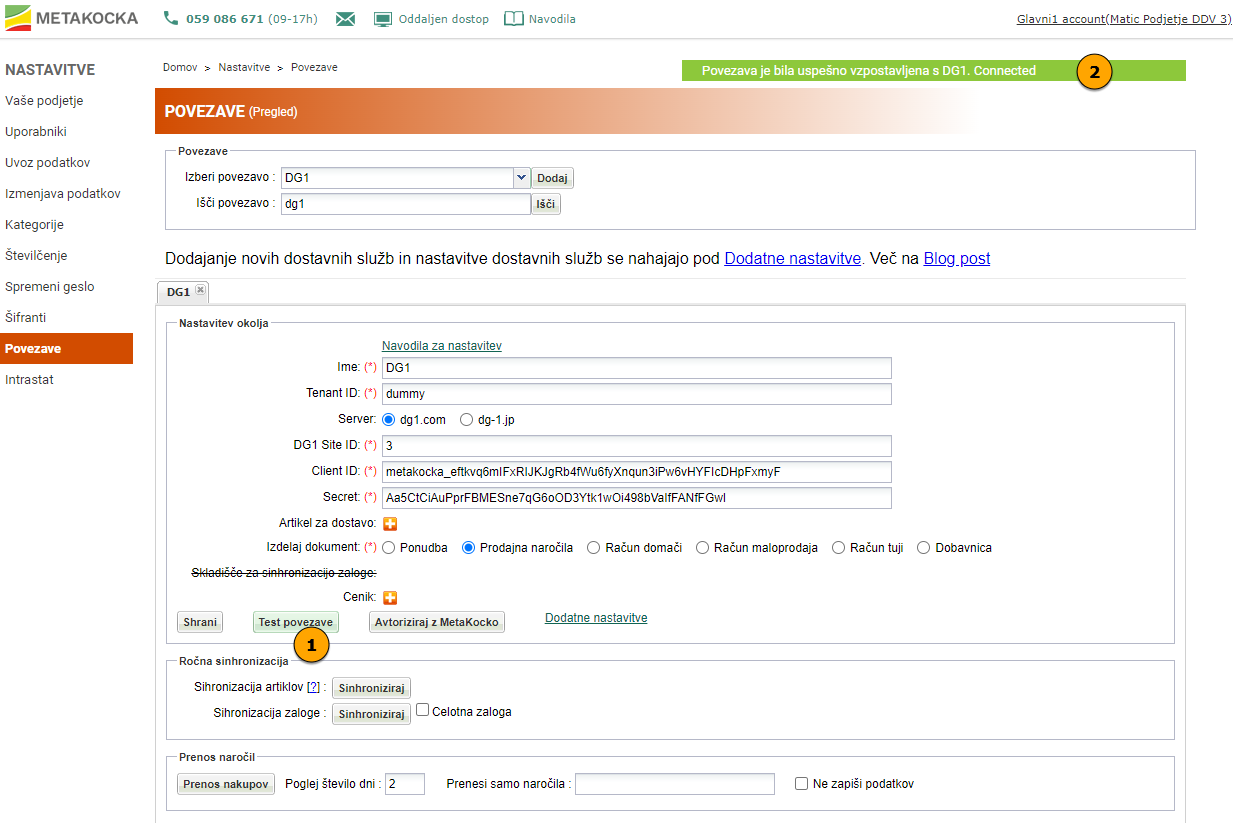Choose Prodajna naročila document type
Screen dimensions: 1233x823
click(x=469, y=548)
